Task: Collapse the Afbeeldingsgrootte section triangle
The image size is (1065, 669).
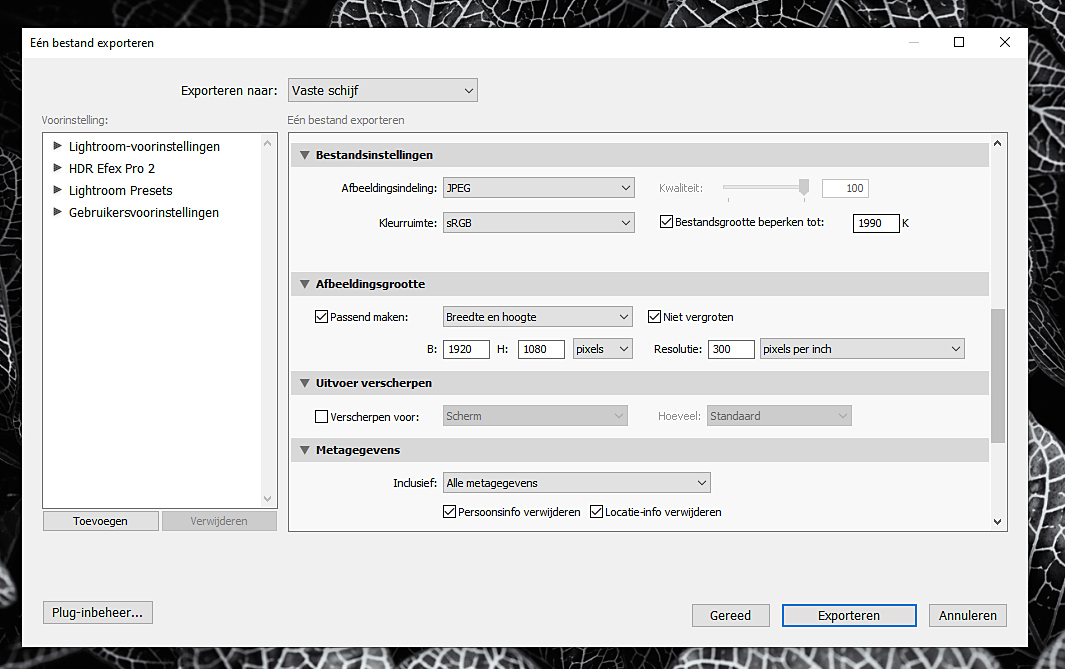Action: pyautogui.click(x=305, y=284)
